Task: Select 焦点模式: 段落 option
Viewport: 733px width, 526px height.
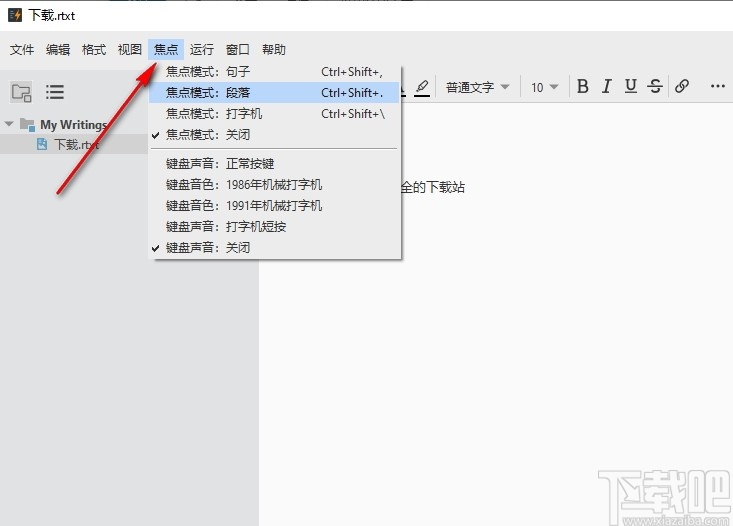Action: [x=275, y=93]
